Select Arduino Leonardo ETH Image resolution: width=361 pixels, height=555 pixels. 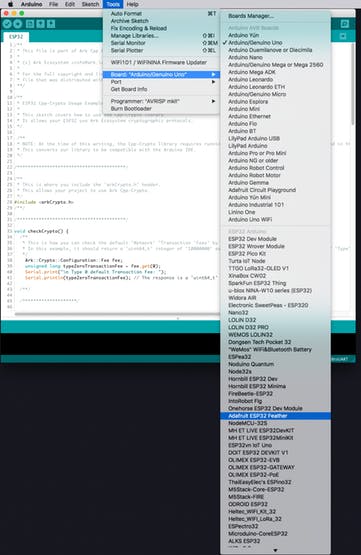point(275,87)
